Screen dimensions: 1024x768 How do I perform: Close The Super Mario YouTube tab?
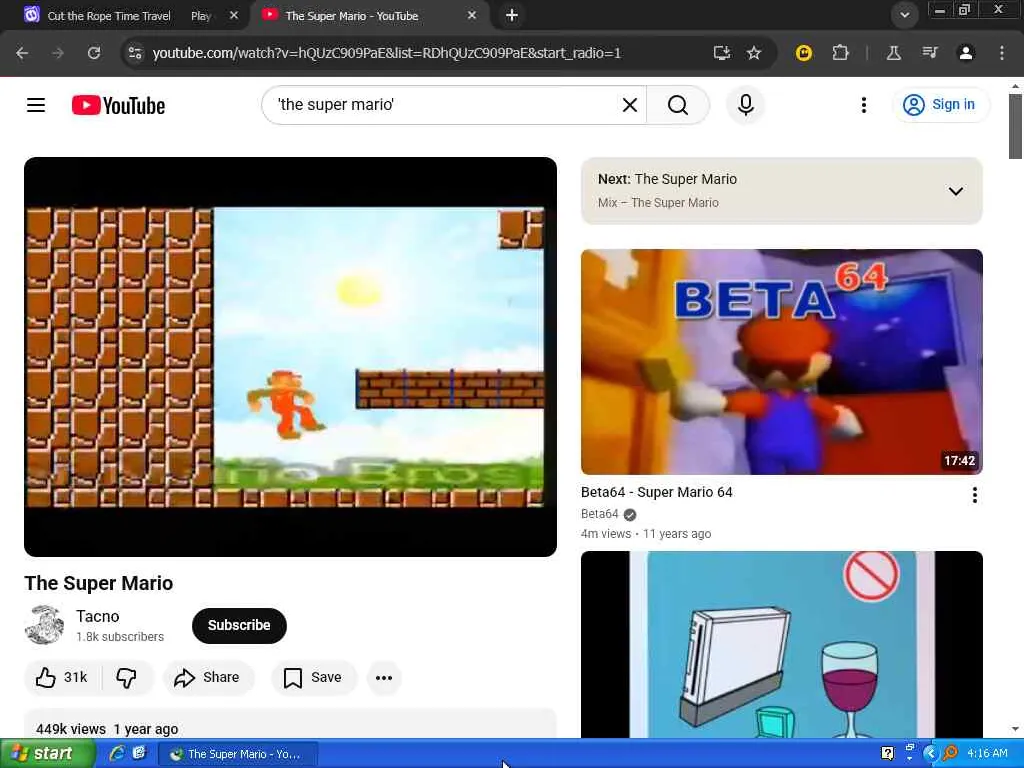click(472, 15)
